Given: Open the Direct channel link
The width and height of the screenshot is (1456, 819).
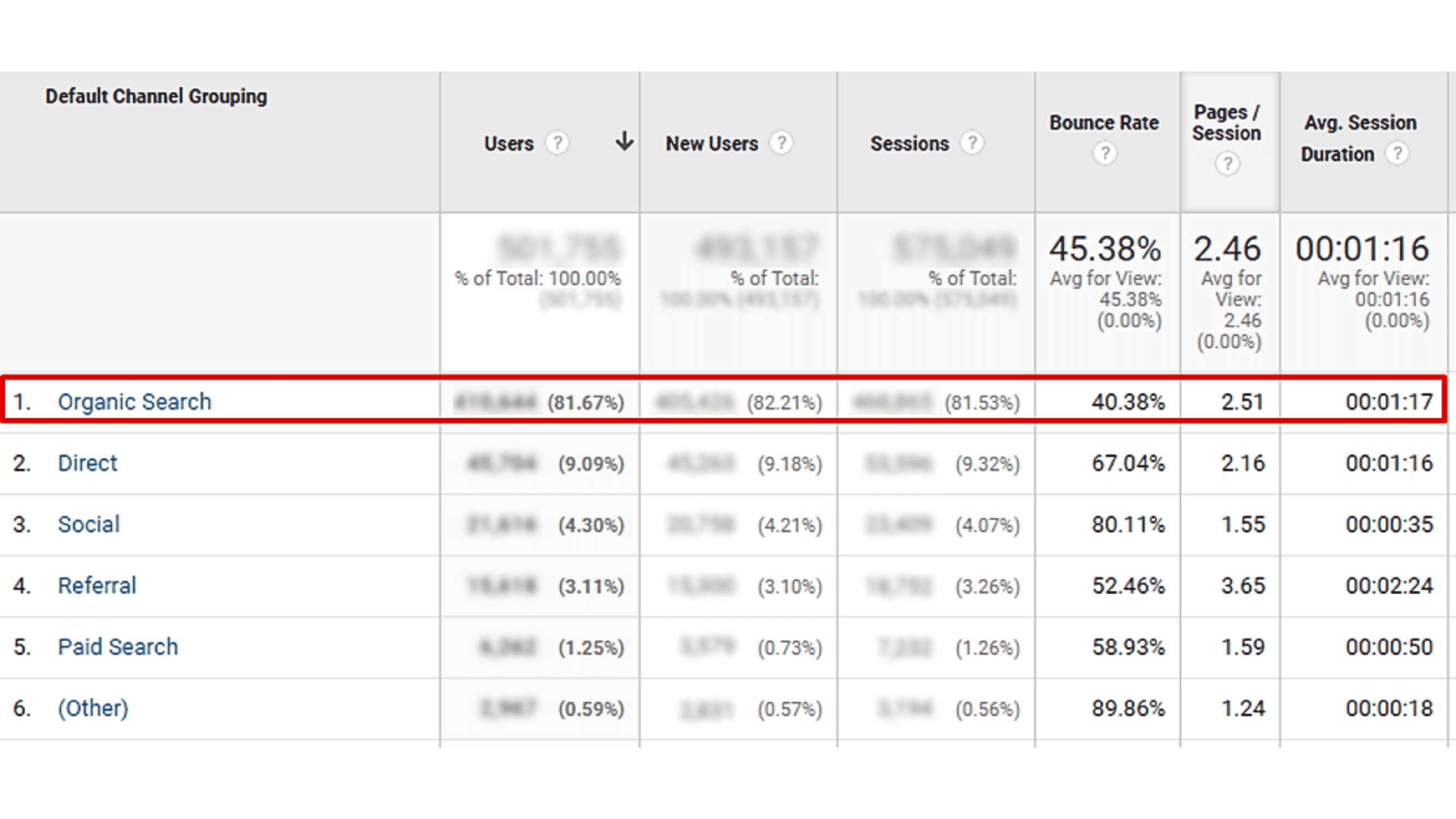Looking at the screenshot, I should 87,463.
